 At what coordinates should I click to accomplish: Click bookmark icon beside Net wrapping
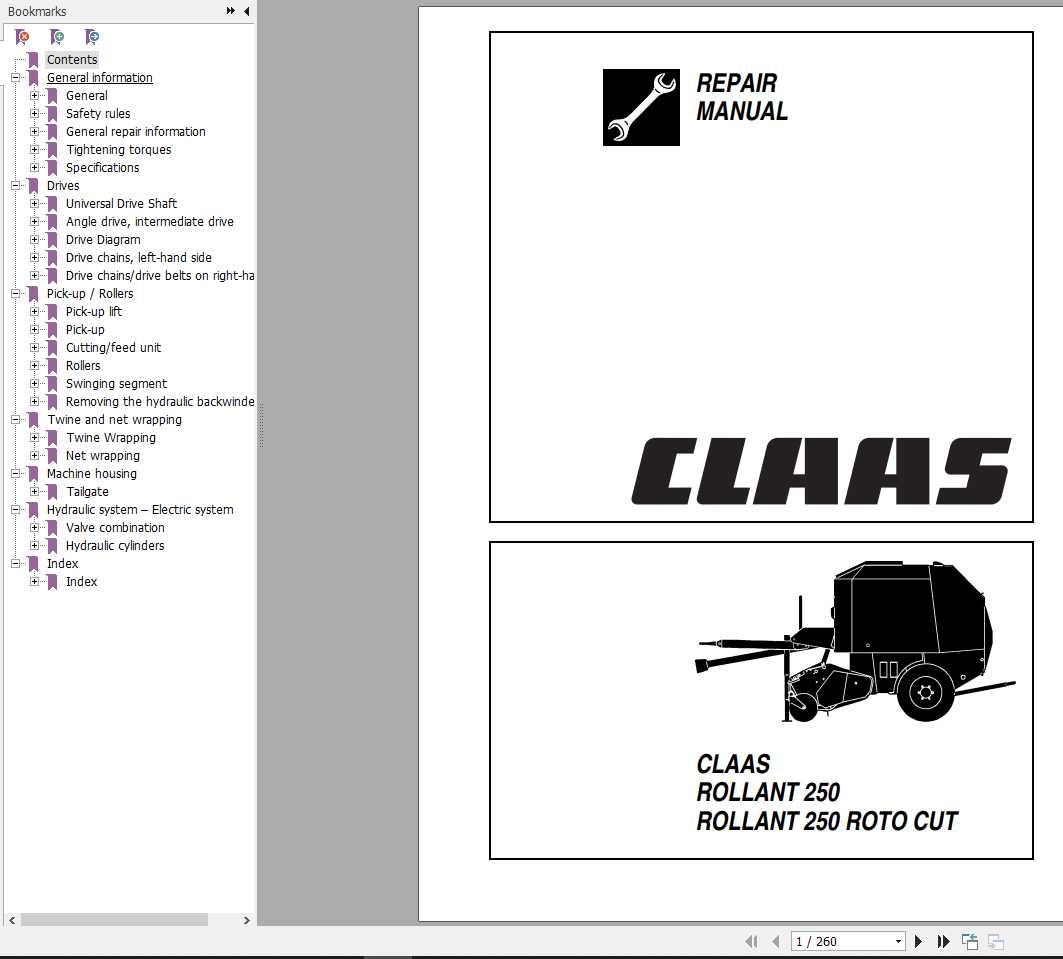tap(52, 456)
